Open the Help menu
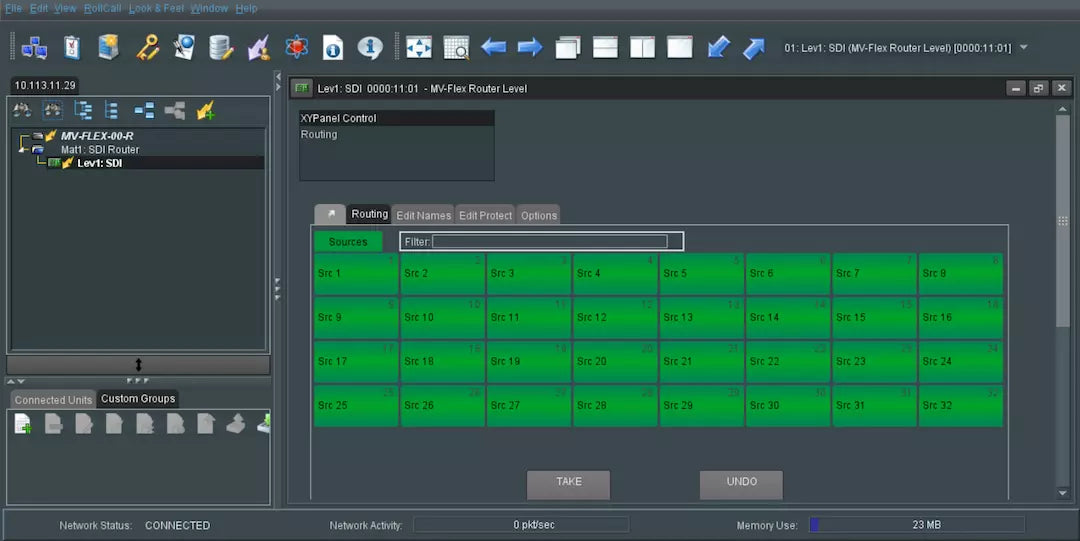 click(247, 8)
